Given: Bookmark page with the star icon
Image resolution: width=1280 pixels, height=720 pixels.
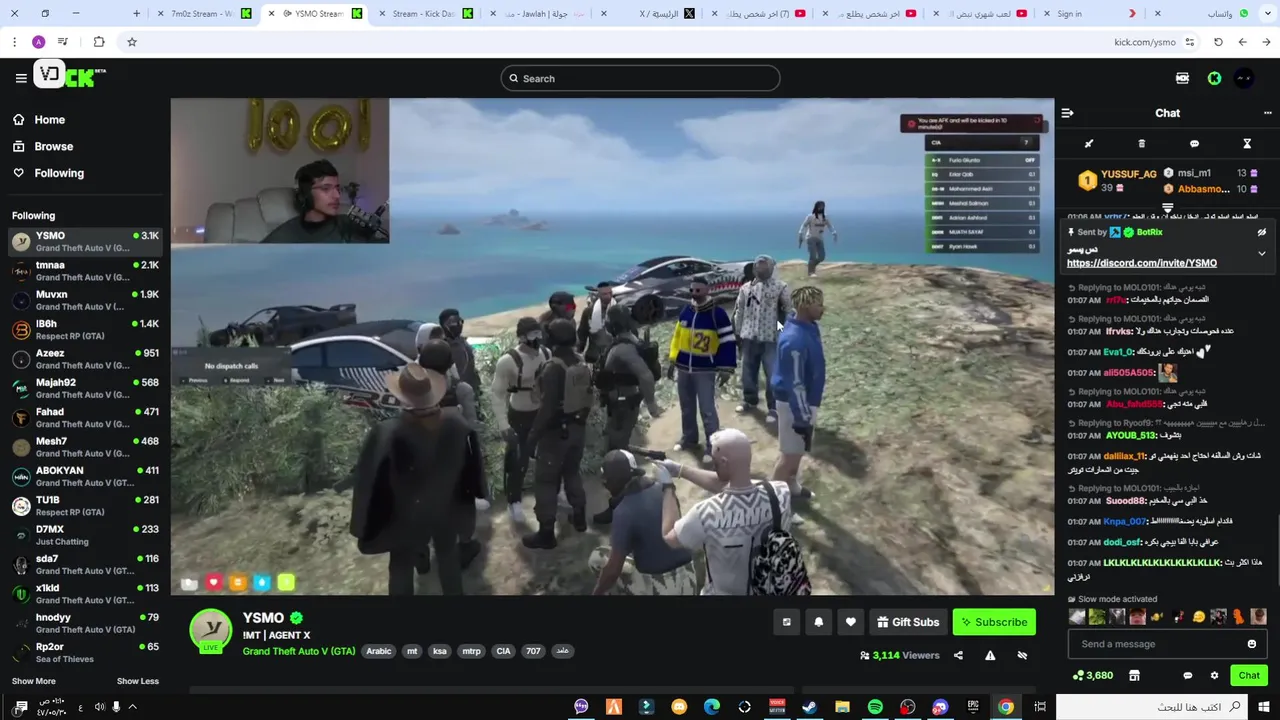Looking at the screenshot, I should (131, 42).
